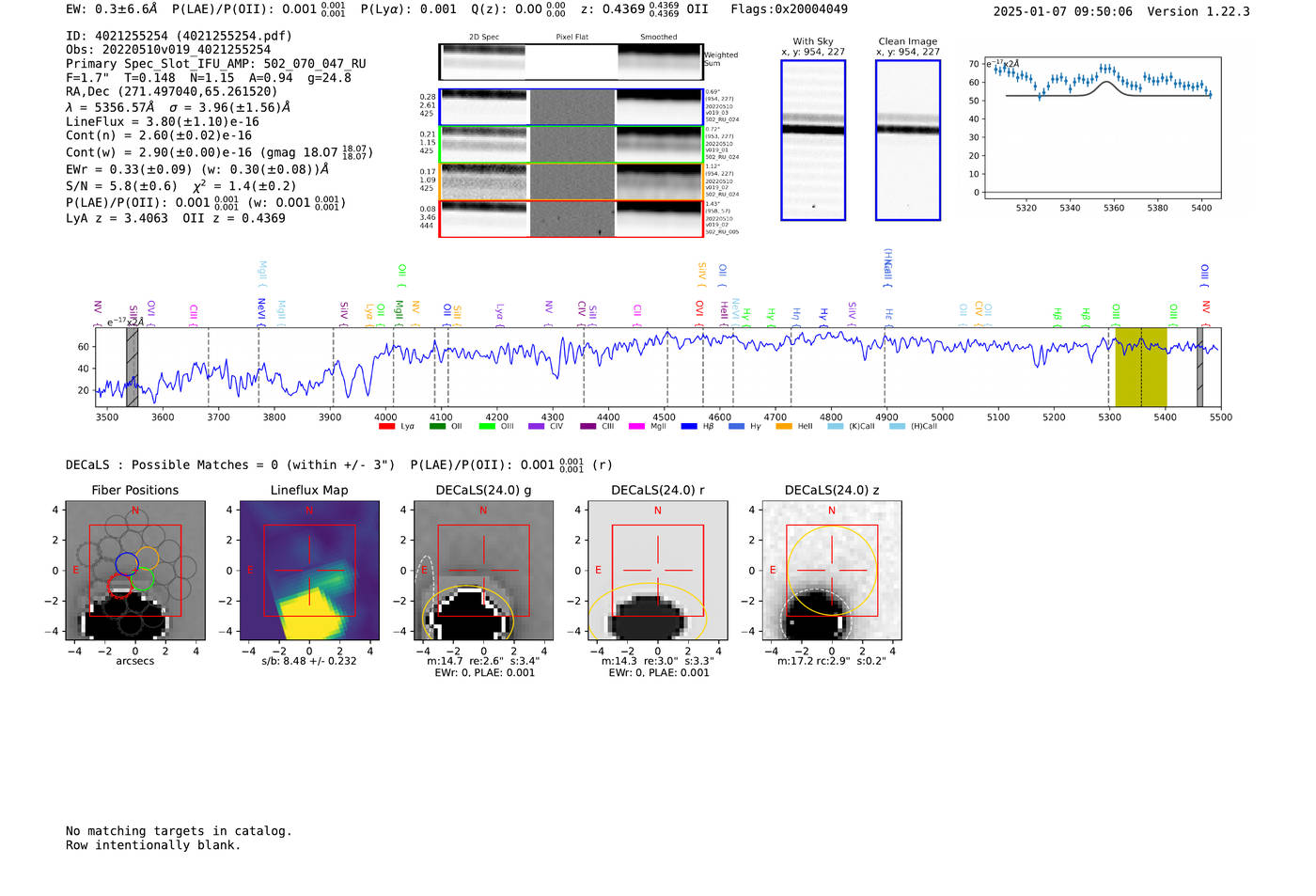Screen dimensions: 1316x896
Task: Select the green-bordered 2D spectrum row
Action: coord(572,145)
